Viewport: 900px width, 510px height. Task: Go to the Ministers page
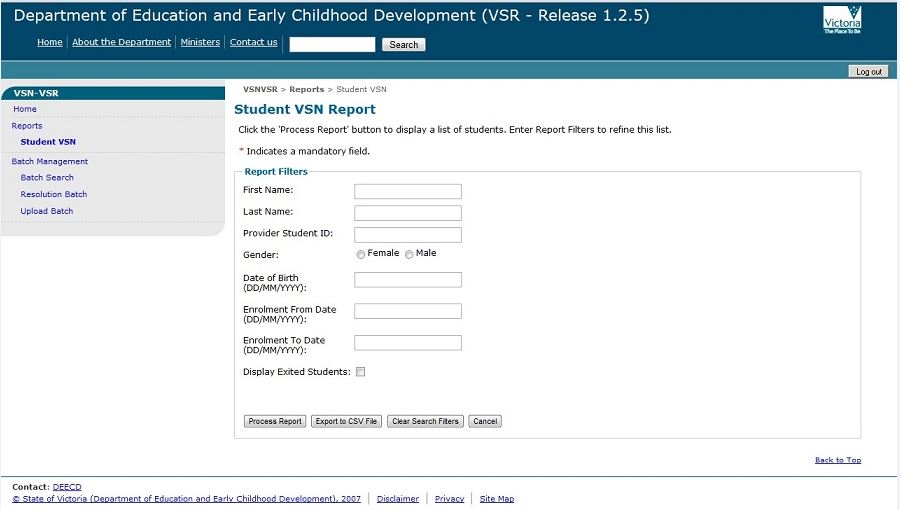pyautogui.click(x=200, y=42)
